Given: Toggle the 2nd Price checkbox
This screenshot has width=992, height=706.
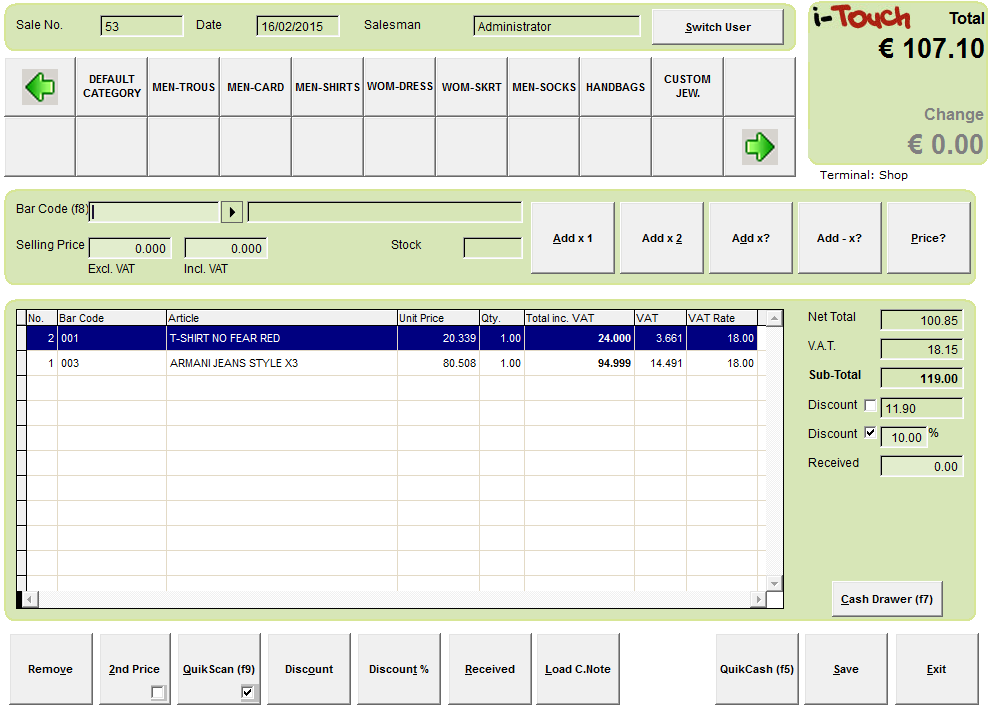Looking at the screenshot, I should (x=158, y=693).
